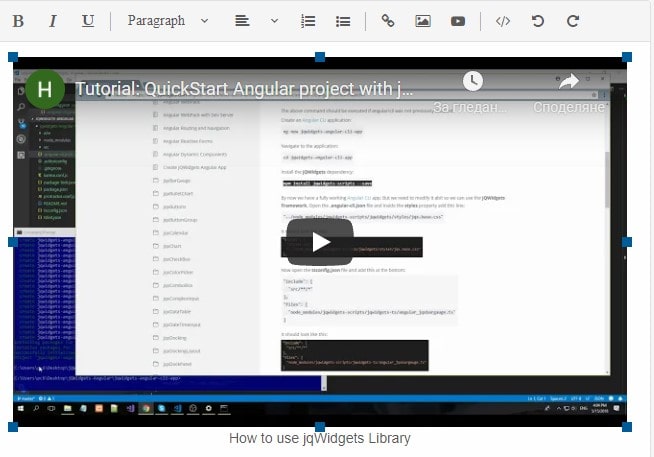Image resolution: width=654 pixels, height=457 pixels.
Task: Click the top-center resize handle of video
Action: [320, 57]
